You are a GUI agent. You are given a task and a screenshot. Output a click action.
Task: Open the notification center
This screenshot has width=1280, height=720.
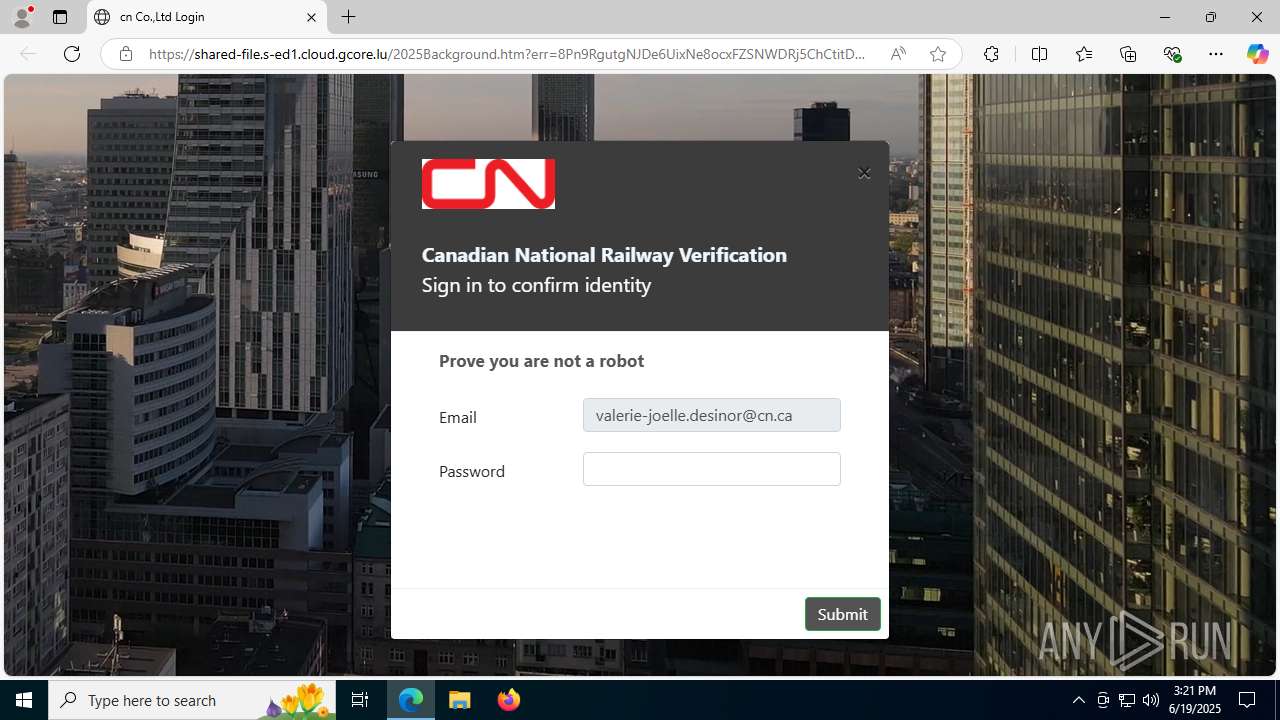tap(1247, 700)
